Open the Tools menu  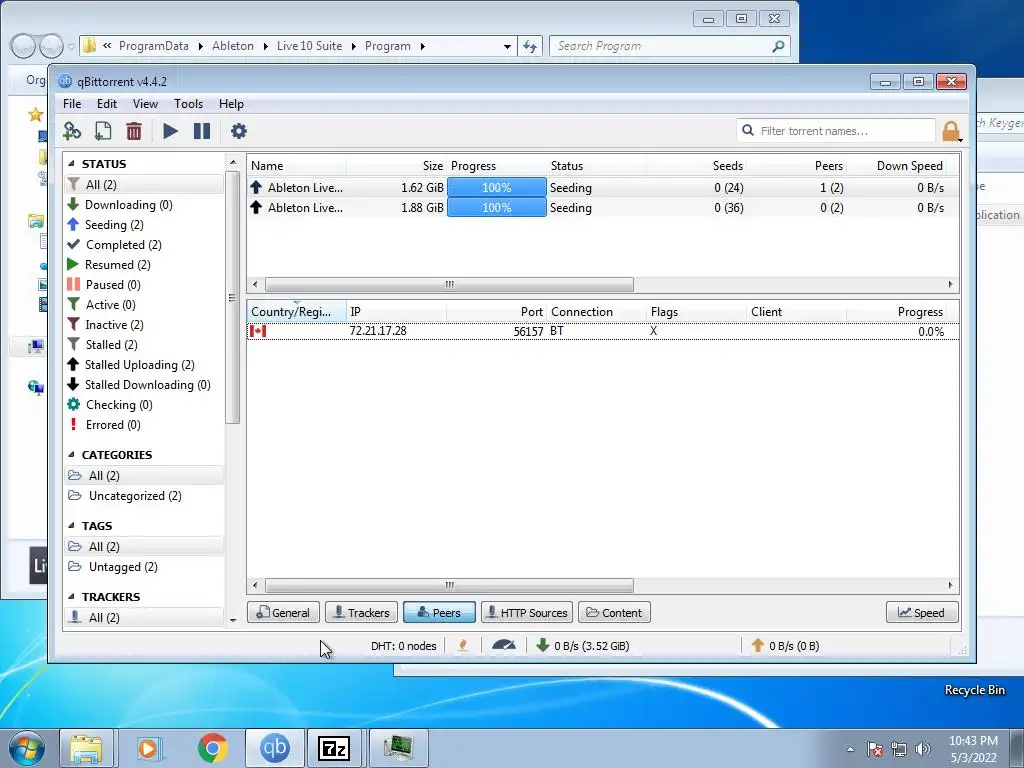point(188,104)
